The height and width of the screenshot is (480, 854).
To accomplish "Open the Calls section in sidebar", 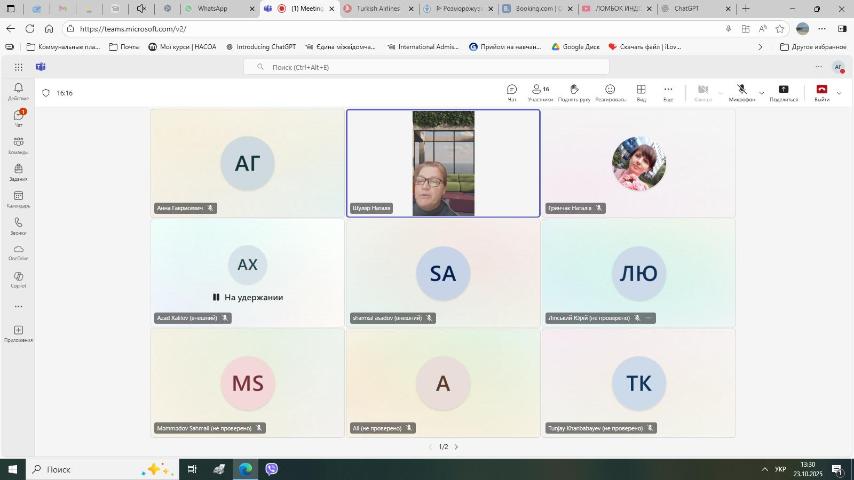I will pos(18,225).
